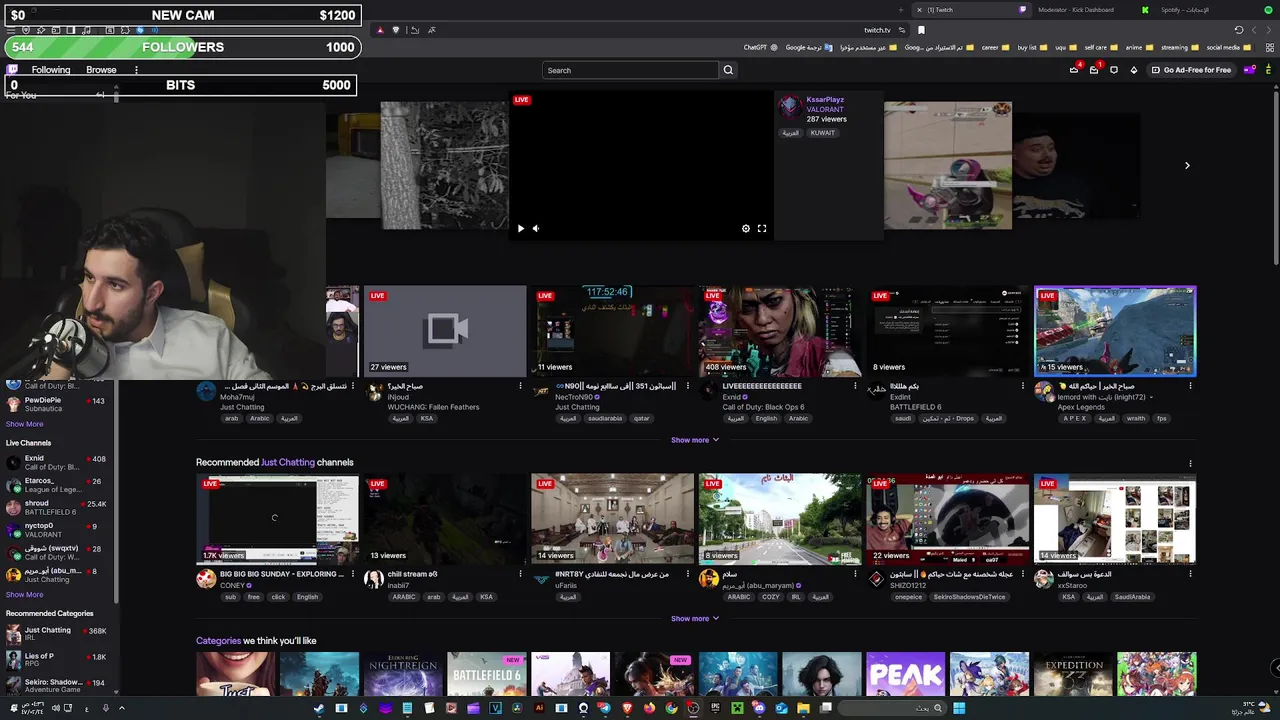Click the VALORANT link in the featured stream info
1280x720 pixels.
[825, 109]
